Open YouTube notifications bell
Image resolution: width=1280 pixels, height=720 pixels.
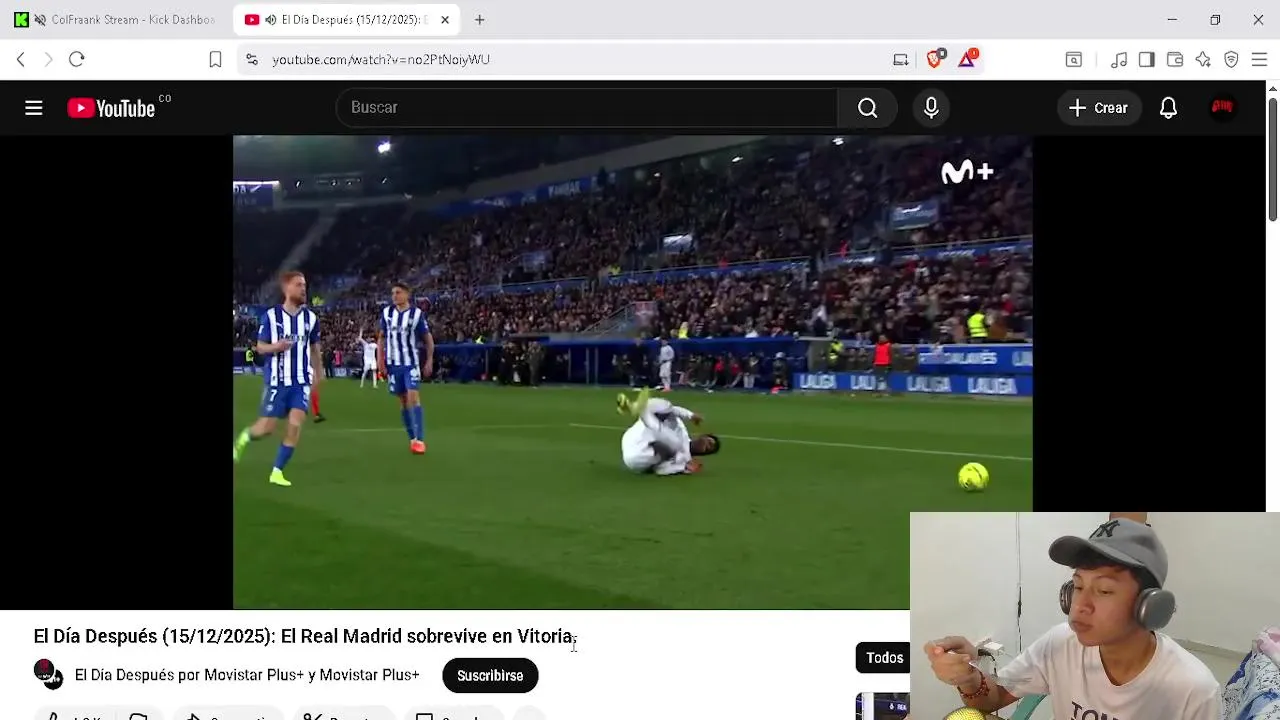point(1168,108)
